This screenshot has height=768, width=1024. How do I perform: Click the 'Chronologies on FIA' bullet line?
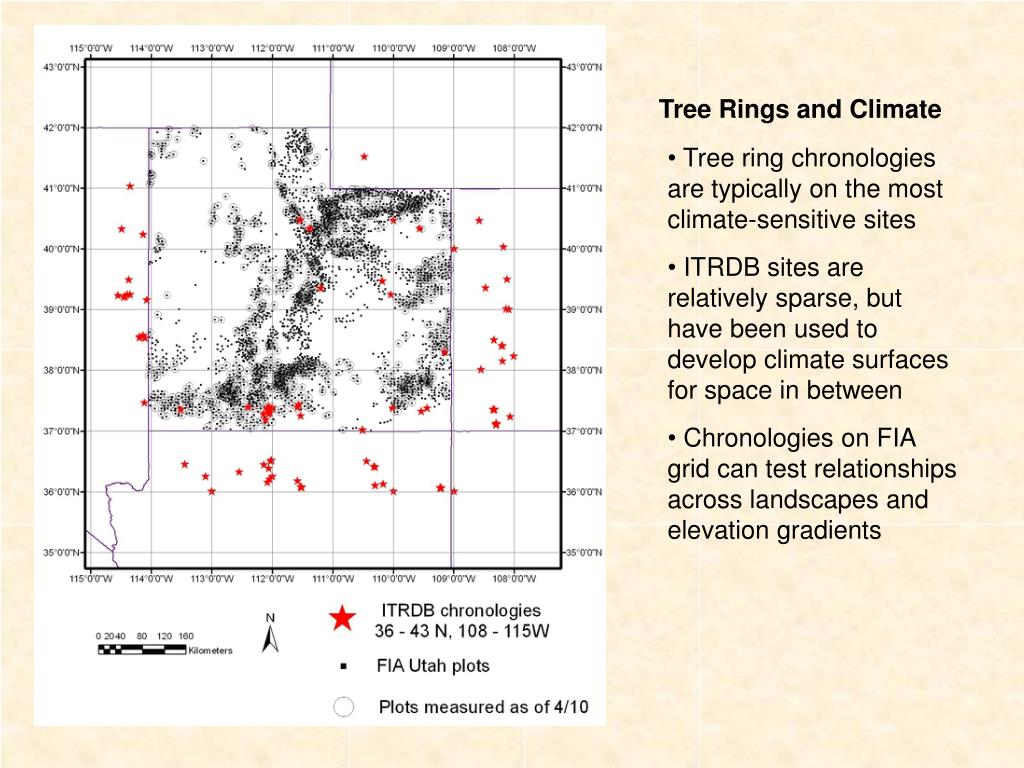[792, 438]
